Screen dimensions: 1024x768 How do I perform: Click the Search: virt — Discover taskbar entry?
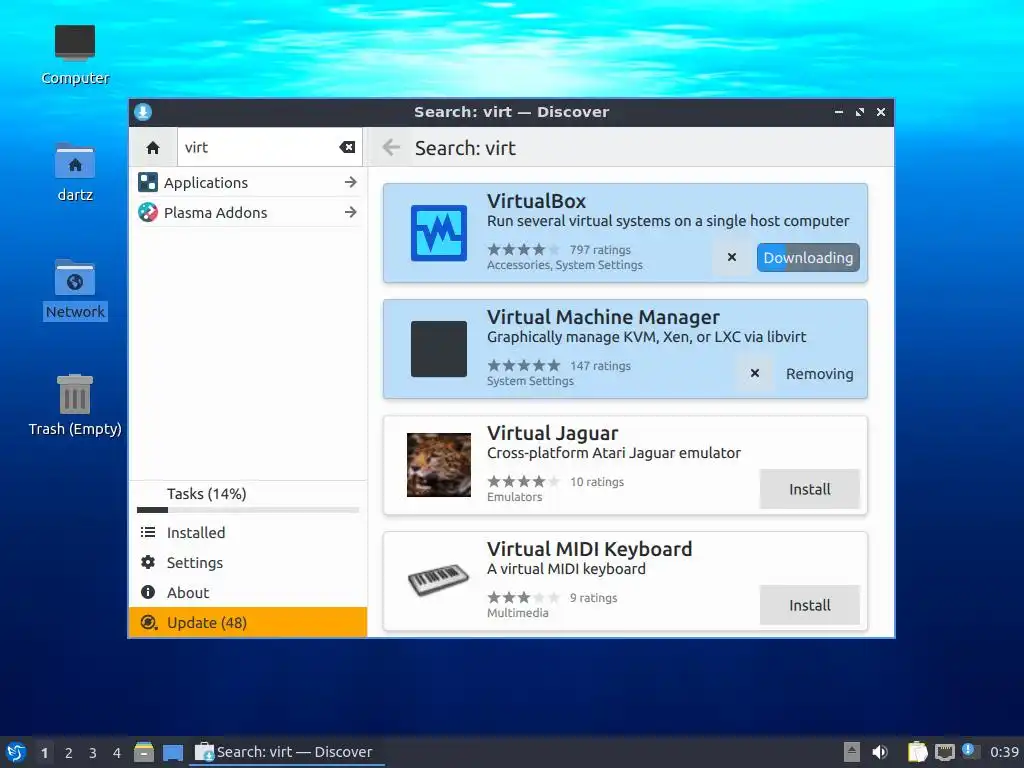(x=287, y=752)
